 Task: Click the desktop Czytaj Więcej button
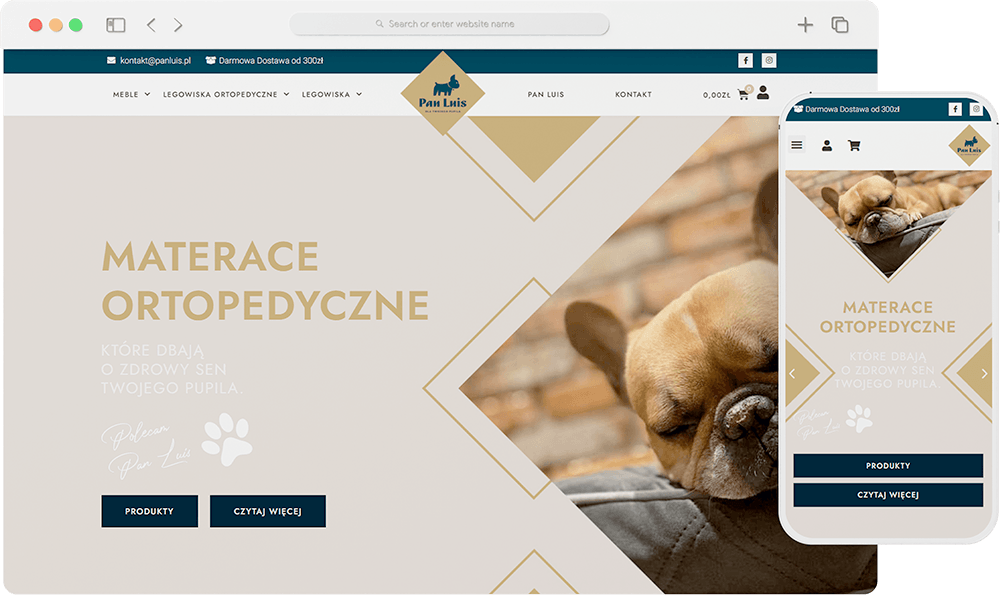click(x=268, y=511)
